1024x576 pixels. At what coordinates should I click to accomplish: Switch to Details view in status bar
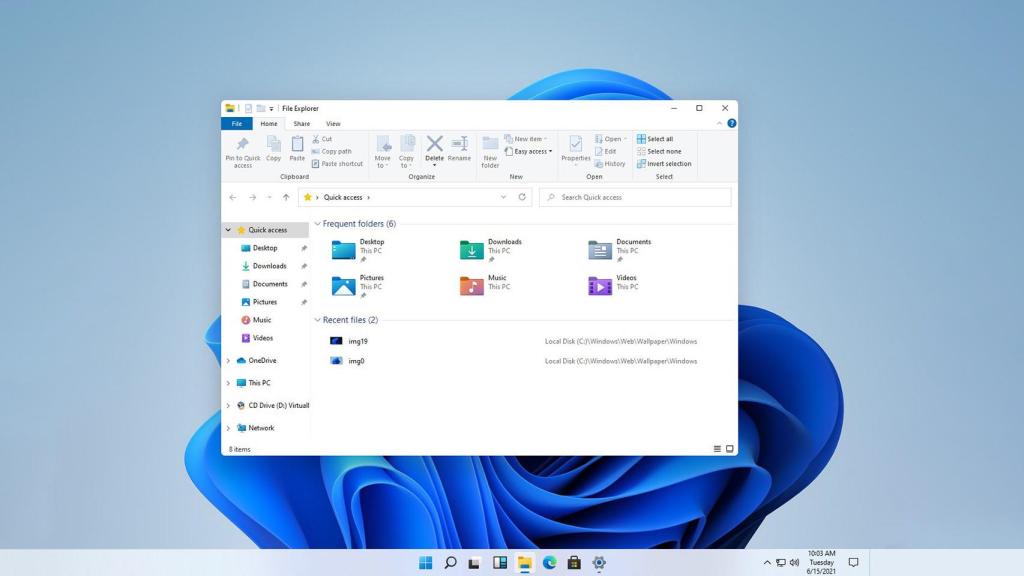pyautogui.click(x=717, y=449)
